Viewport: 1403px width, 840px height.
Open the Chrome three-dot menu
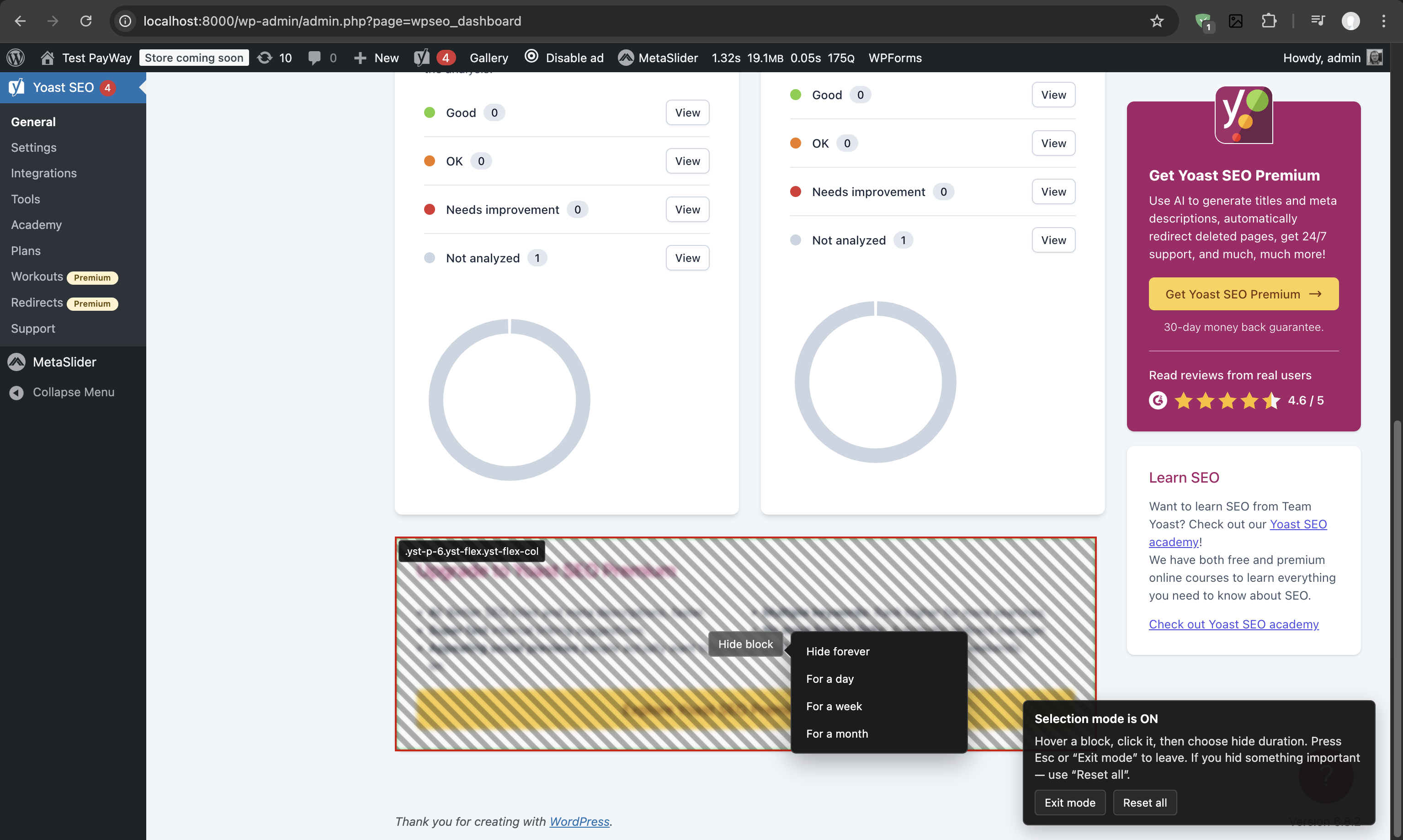click(1384, 21)
